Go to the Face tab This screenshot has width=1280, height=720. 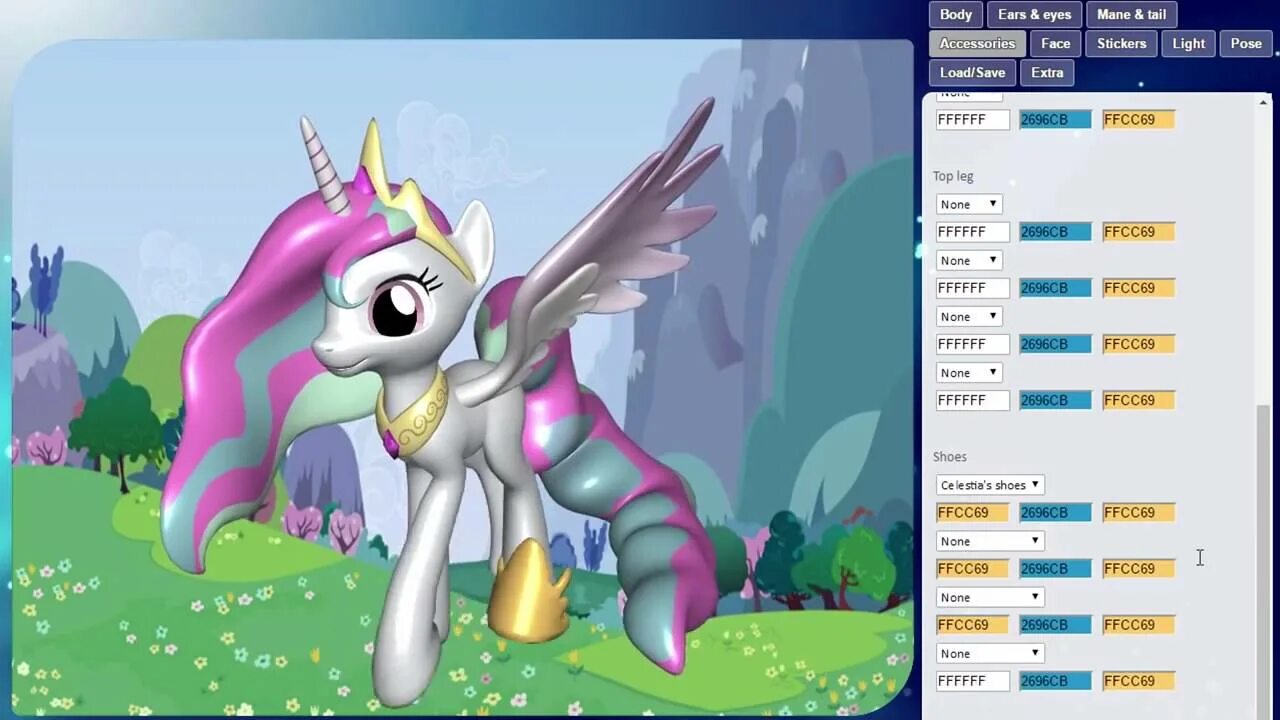[x=1055, y=43]
